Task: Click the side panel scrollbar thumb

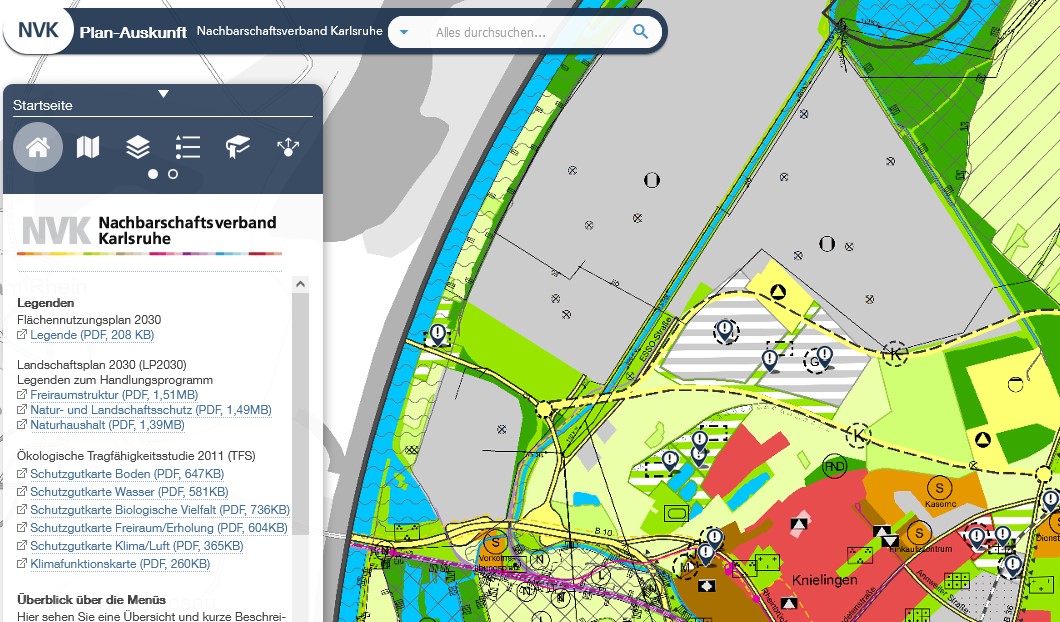Action: 300,414
